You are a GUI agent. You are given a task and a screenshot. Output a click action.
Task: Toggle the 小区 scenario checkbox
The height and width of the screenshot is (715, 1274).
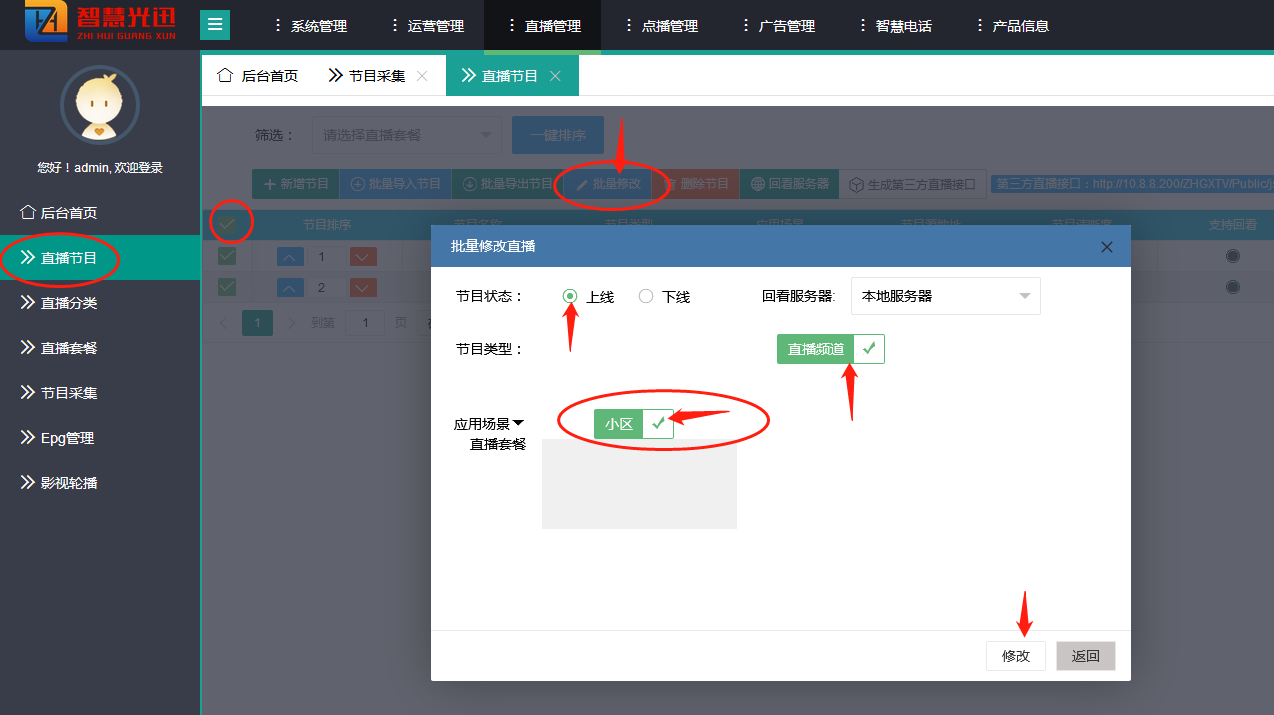tap(634, 424)
